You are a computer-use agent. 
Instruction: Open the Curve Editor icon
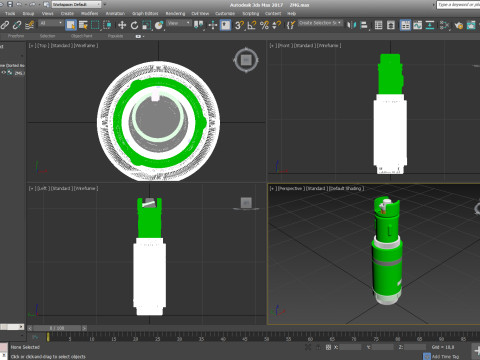418,25
